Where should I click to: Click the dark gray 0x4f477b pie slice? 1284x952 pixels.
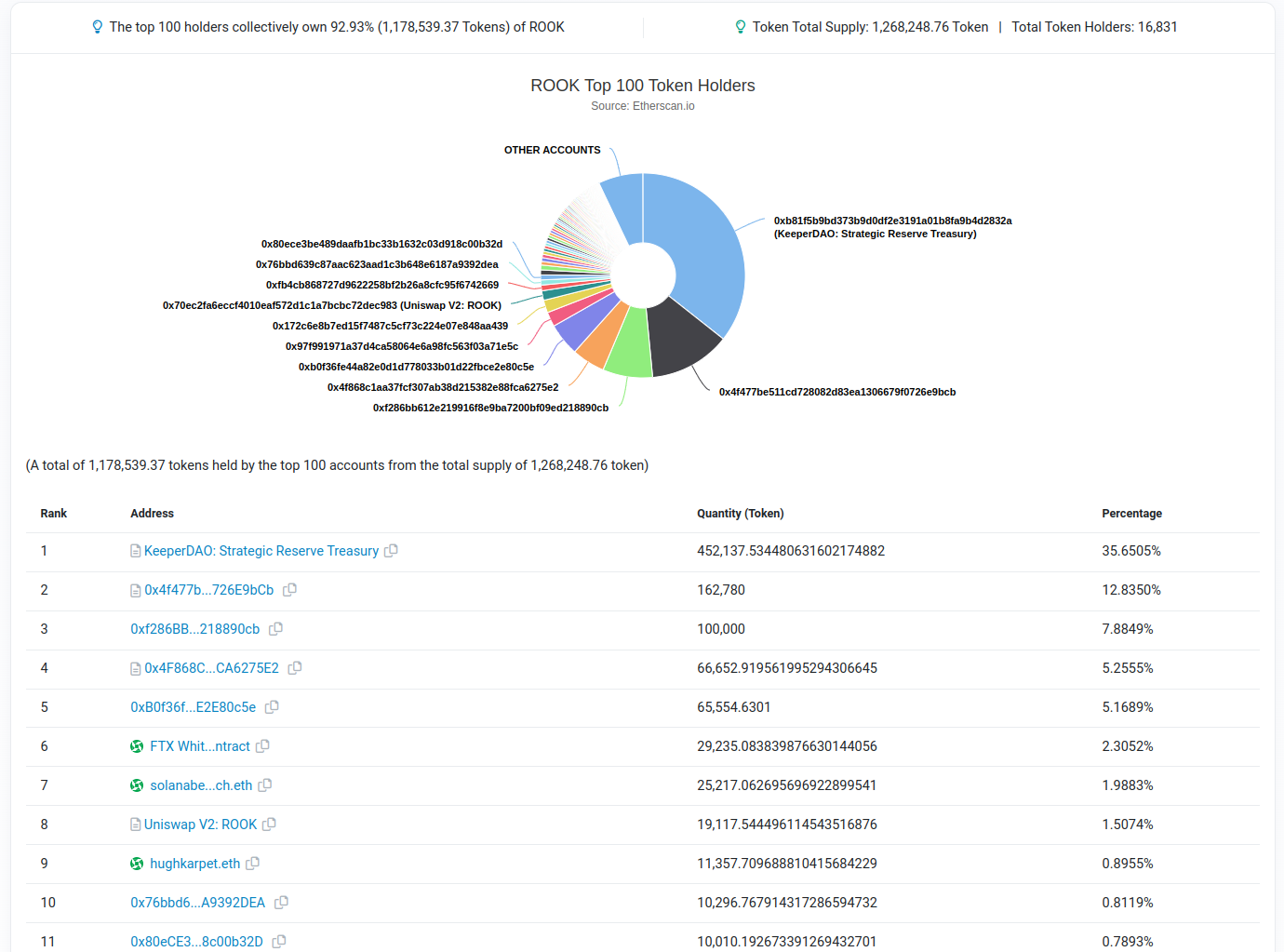pos(682,340)
